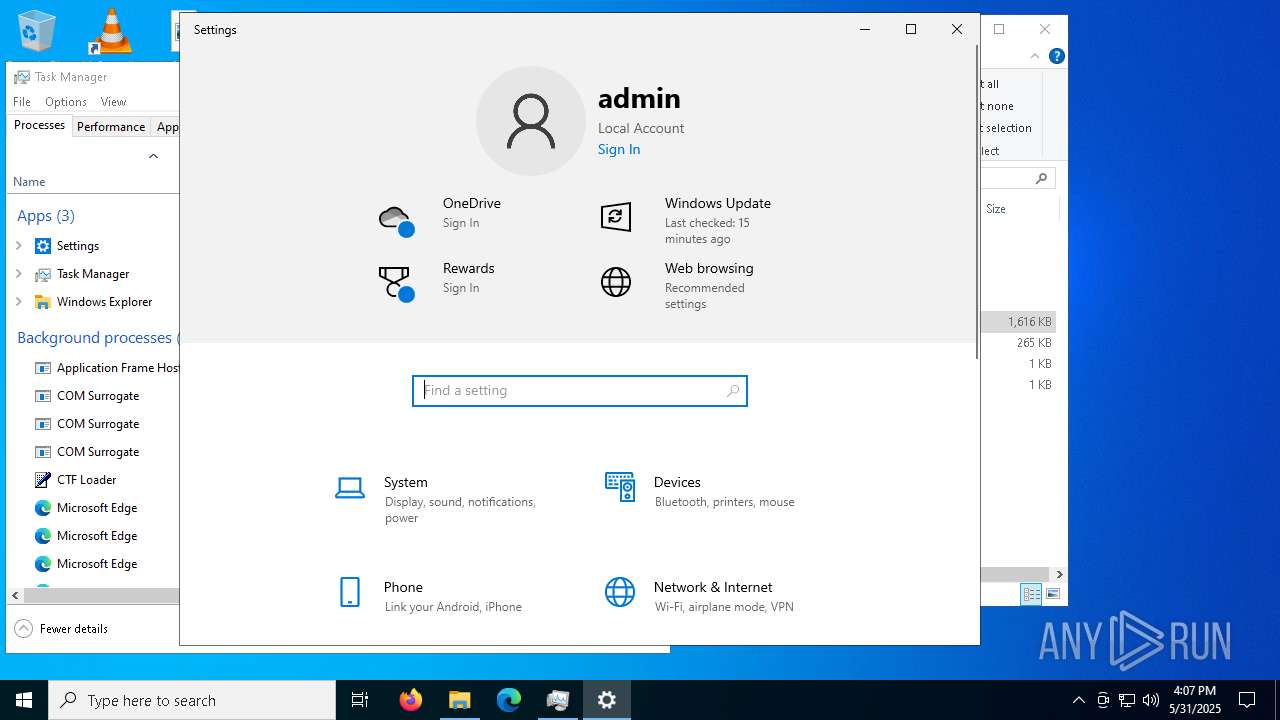Click the Windows Start button
Image resolution: width=1280 pixels, height=720 pixels.
click(24, 700)
